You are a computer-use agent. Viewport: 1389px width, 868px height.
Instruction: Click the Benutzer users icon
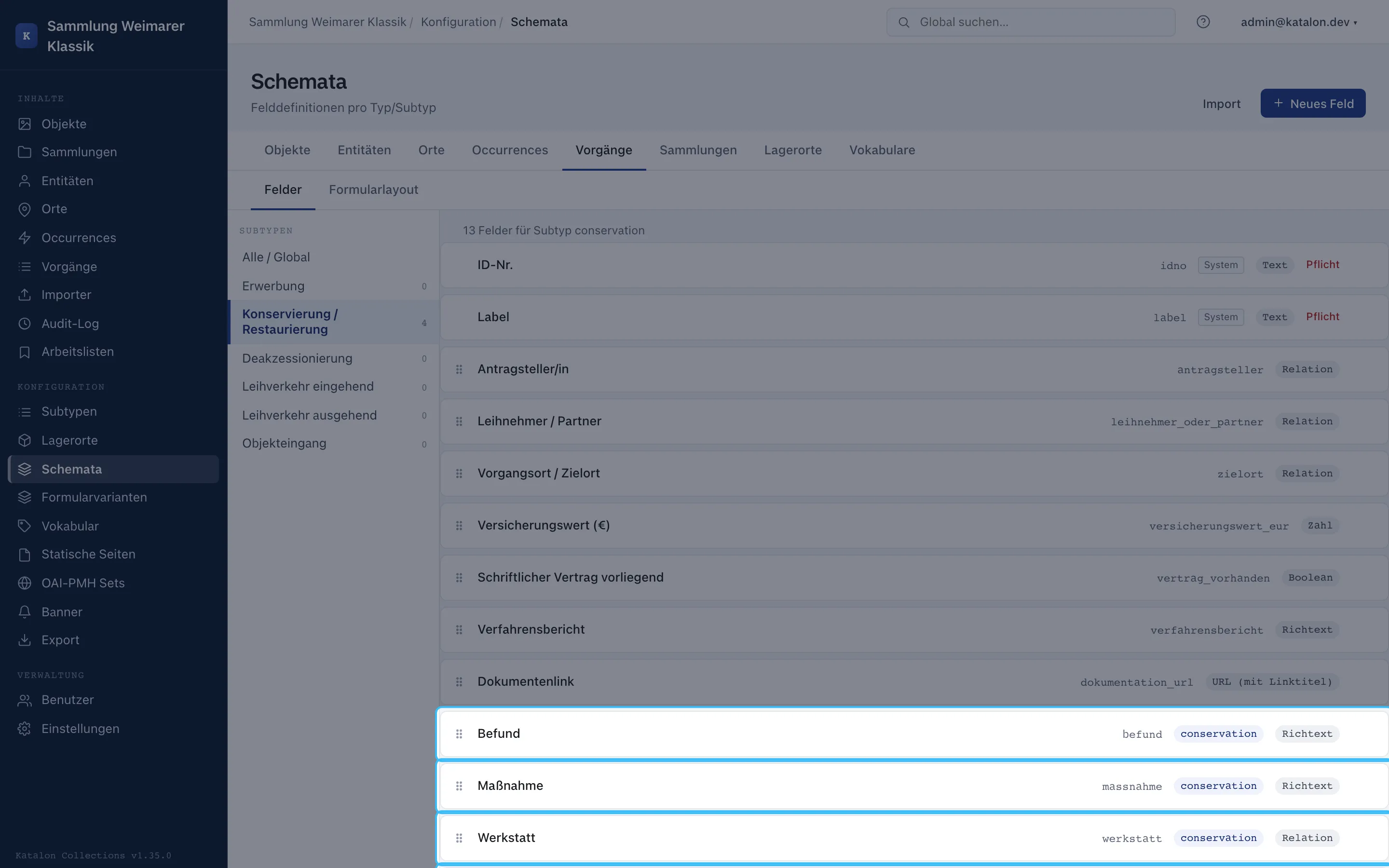[24, 700]
